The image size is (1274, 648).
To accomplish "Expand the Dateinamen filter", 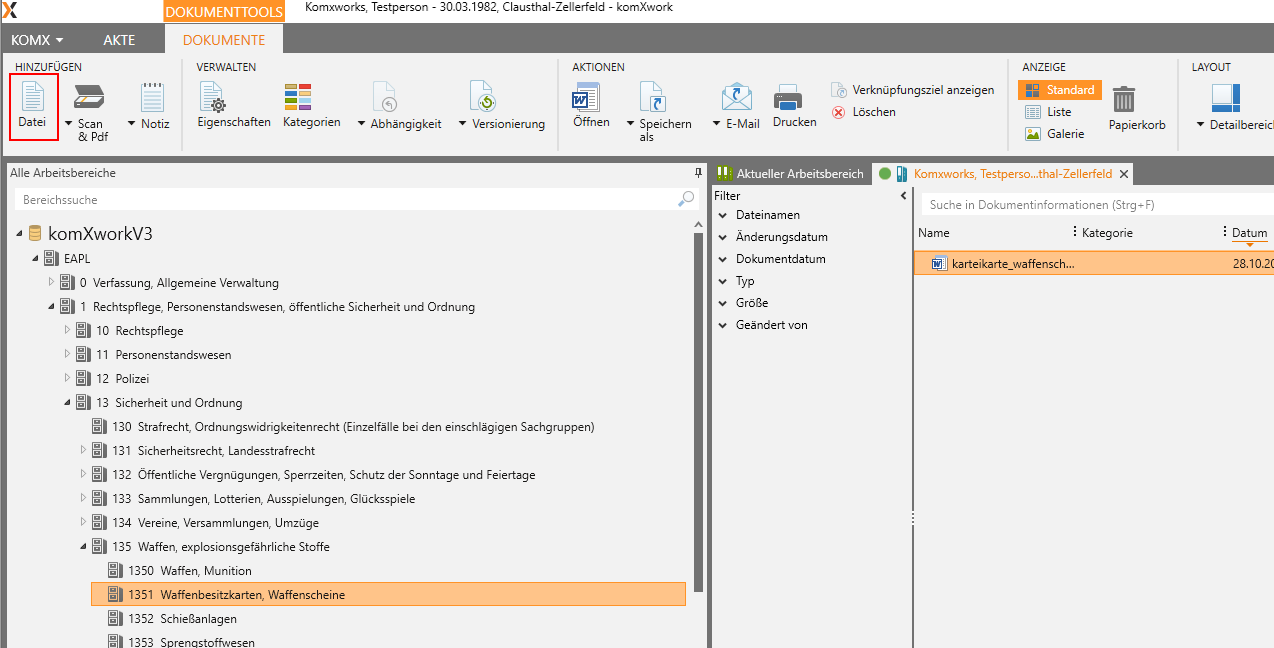I will pyautogui.click(x=767, y=215).
